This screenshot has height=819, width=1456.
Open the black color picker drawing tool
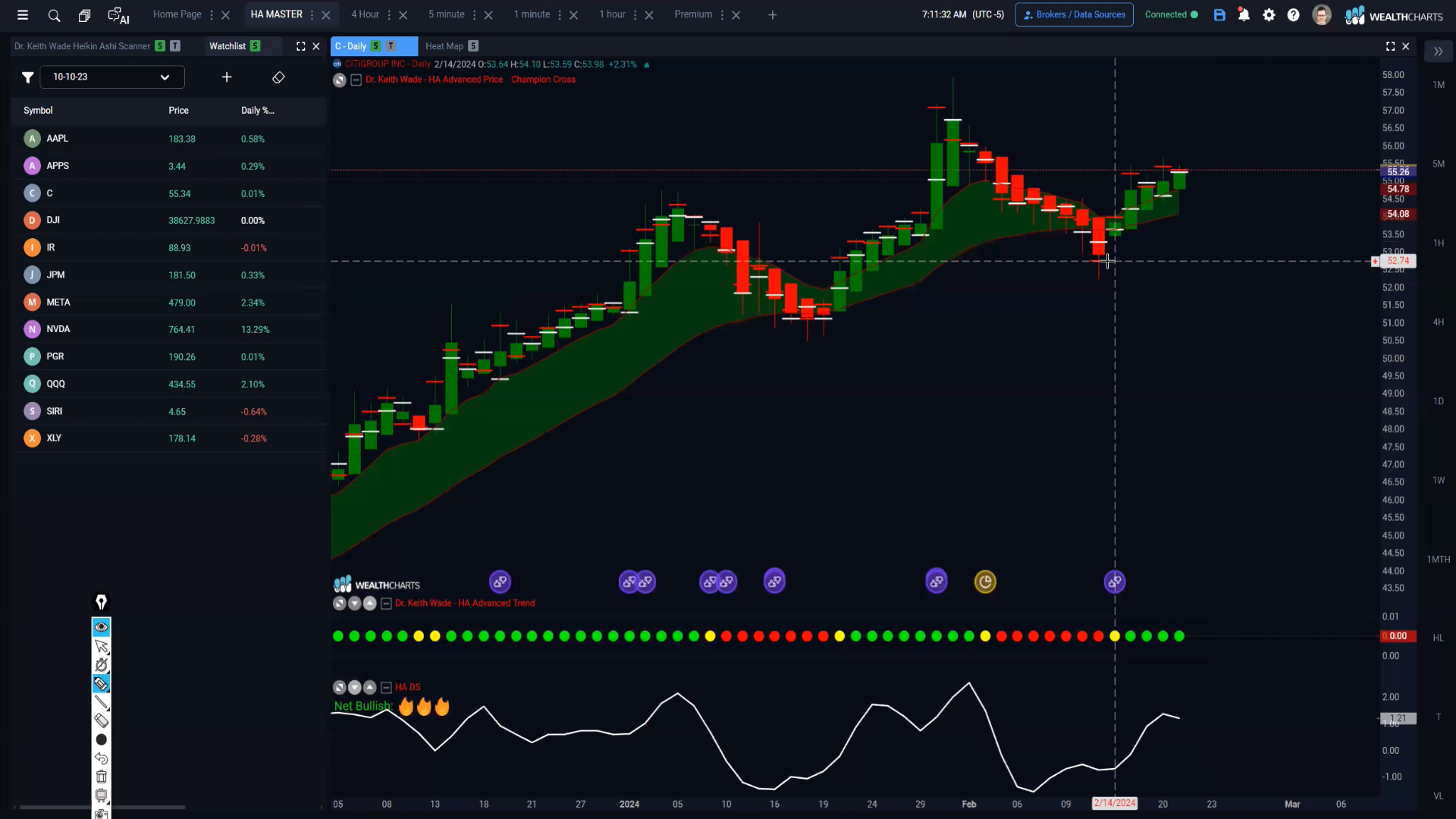[101, 739]
